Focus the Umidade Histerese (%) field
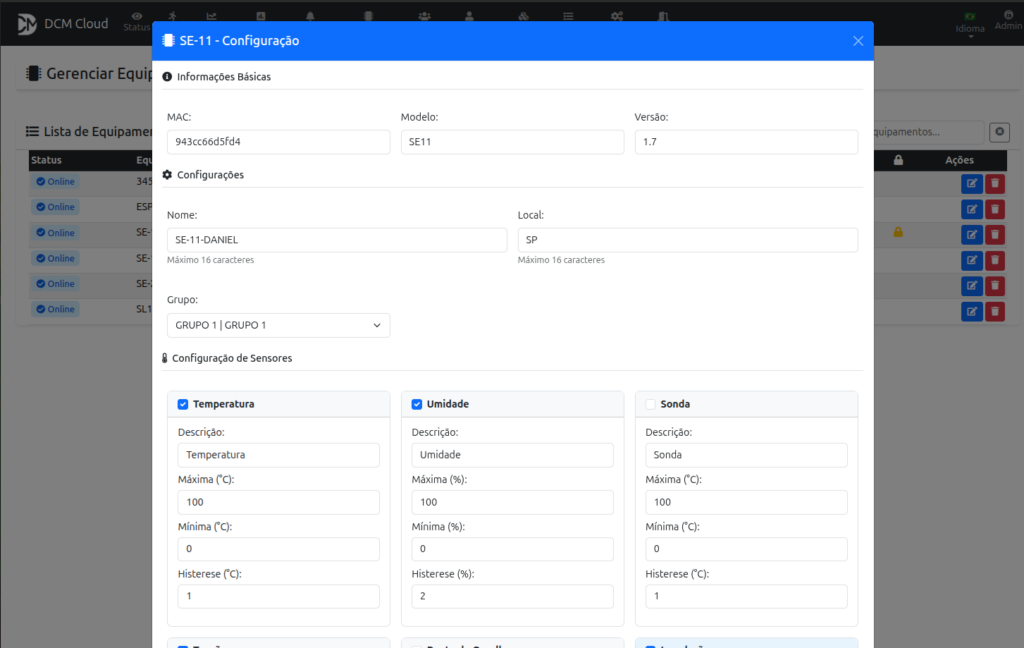The width and height of the screenshot is (1024, 648). [512, 596]
